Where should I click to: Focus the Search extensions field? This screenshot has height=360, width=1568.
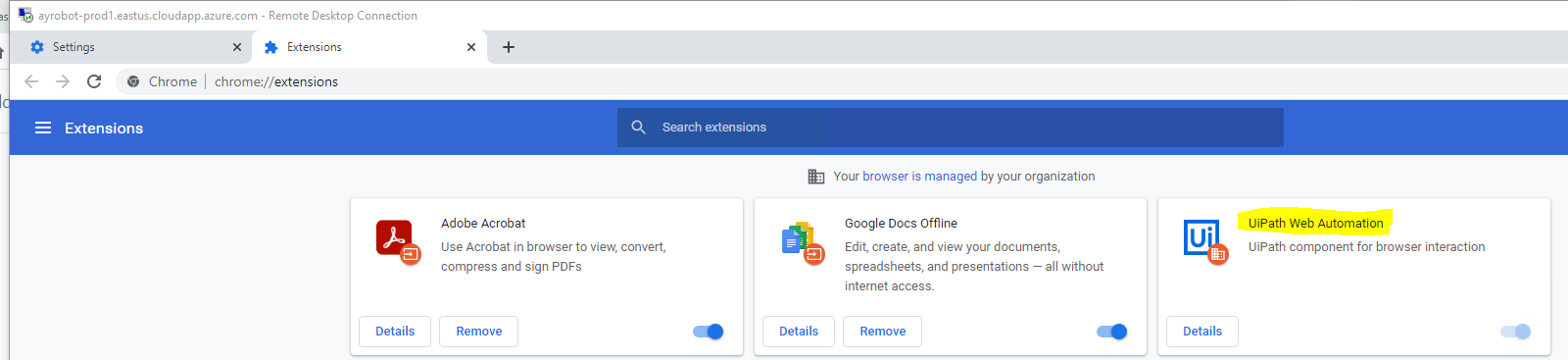click(x=951, y=128)
